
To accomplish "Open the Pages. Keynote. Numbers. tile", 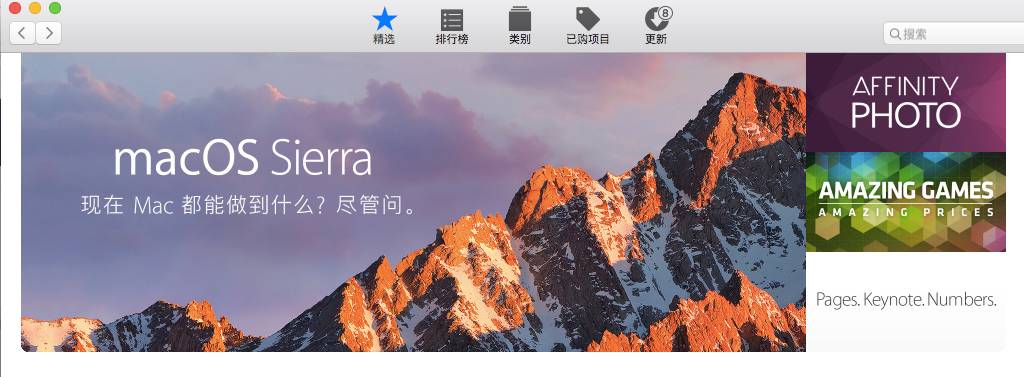I will [906, 302].
